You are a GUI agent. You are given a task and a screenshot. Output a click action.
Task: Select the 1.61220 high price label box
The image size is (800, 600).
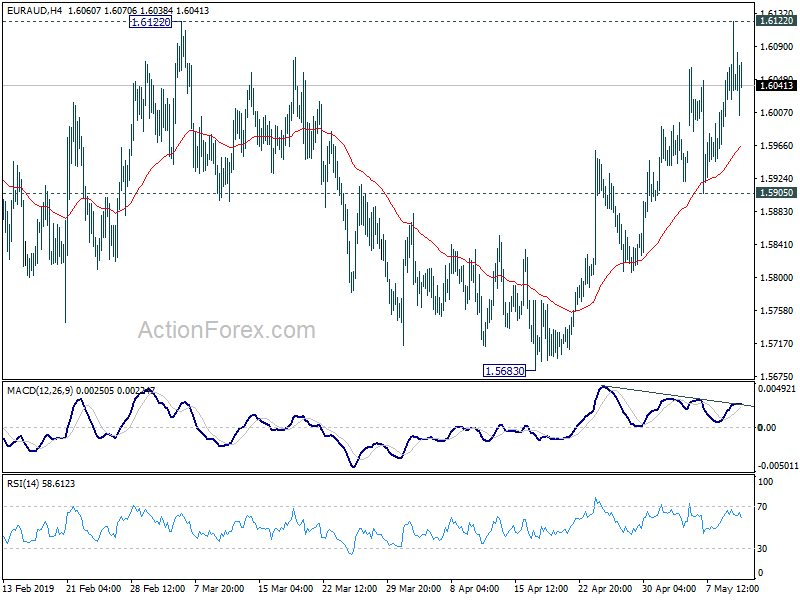point(151,22)
